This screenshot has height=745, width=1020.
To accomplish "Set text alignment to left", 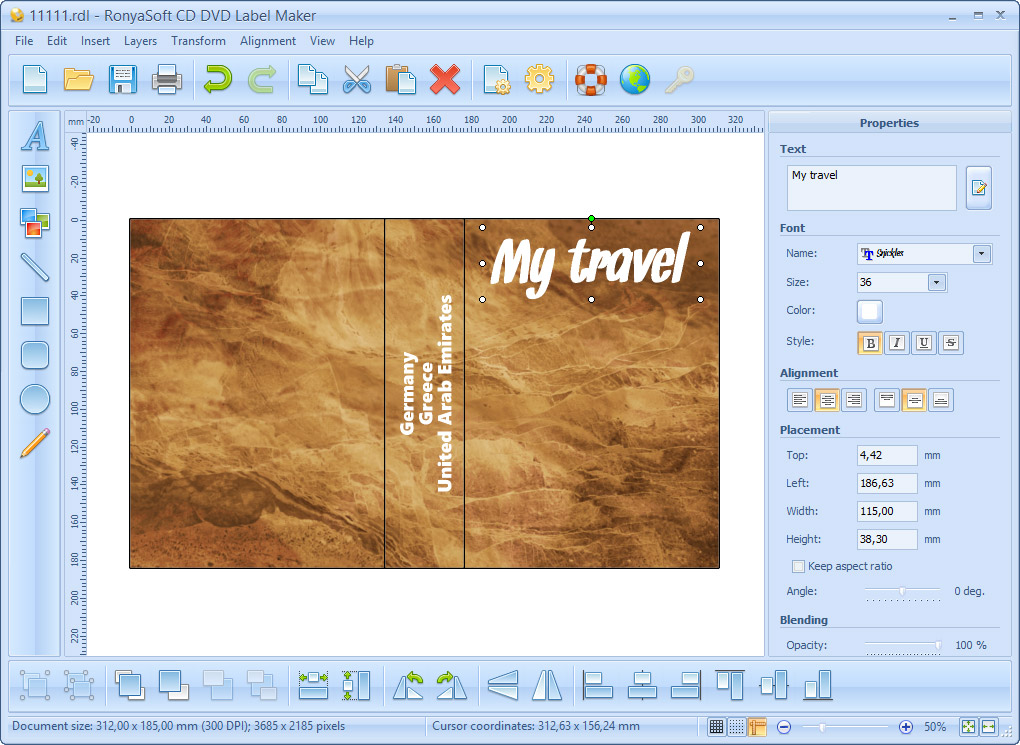I will click(800, 400).
